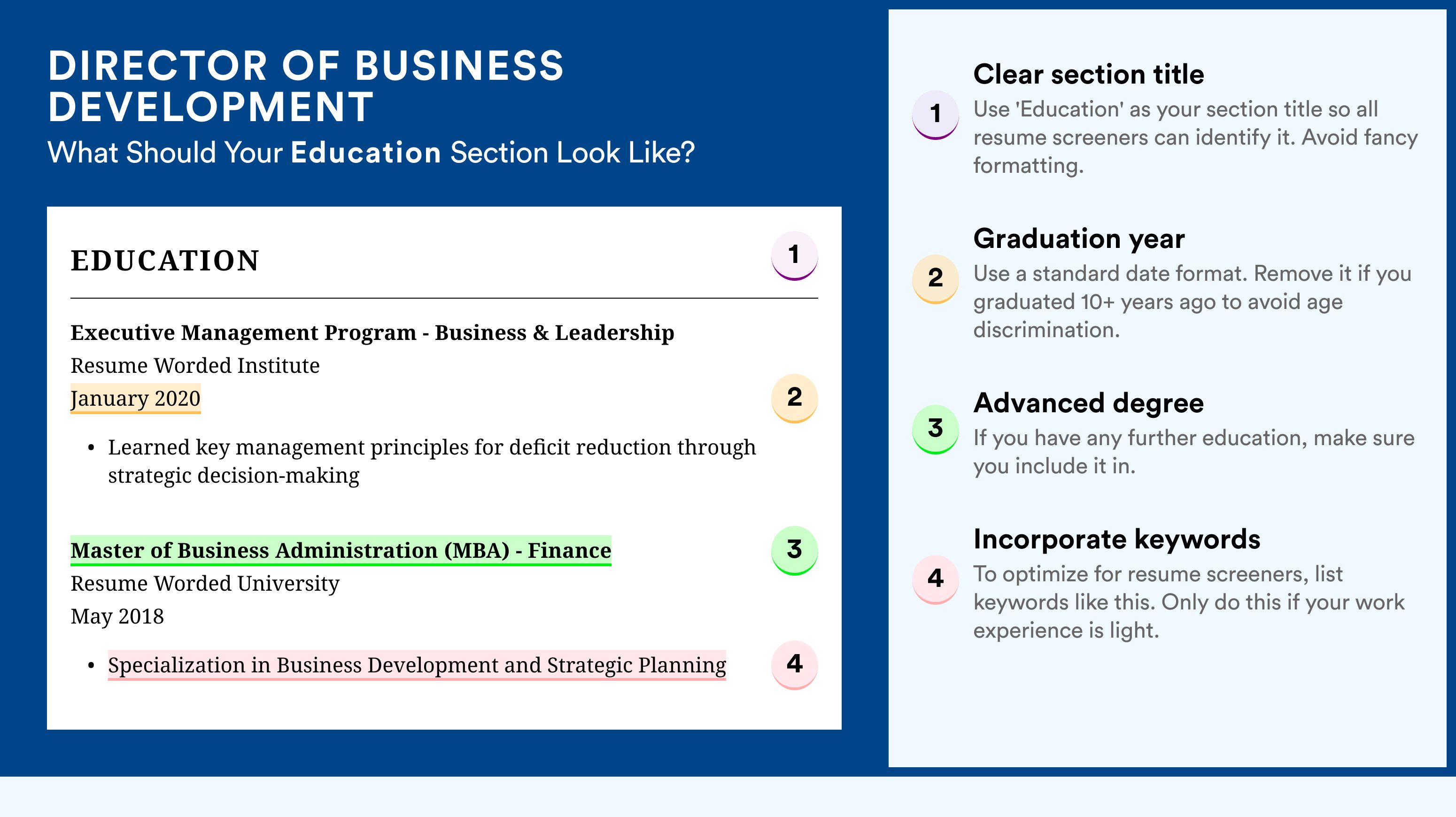Click the orange number 2 badge in the resume card
The height and width of the screenshot is (817, 1456).
(x=794, y=398)
